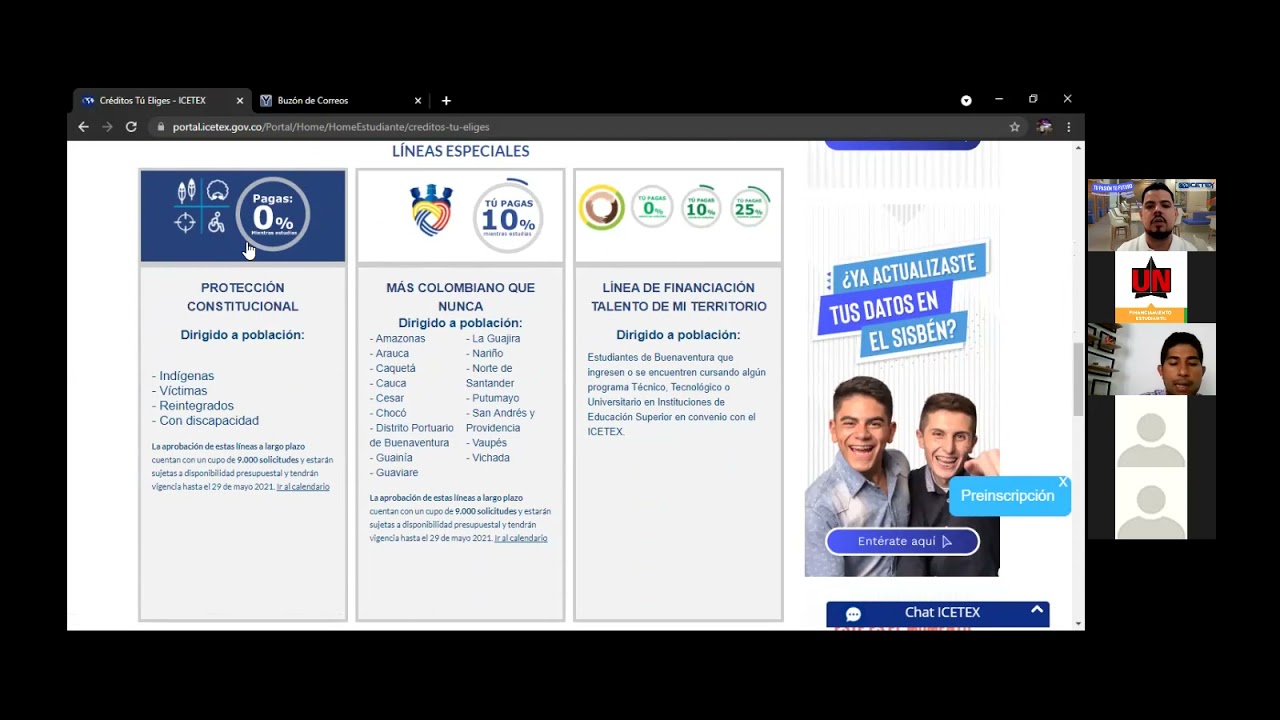
Task: Click the Líneas Especiales heading
Action: (461, 151)
